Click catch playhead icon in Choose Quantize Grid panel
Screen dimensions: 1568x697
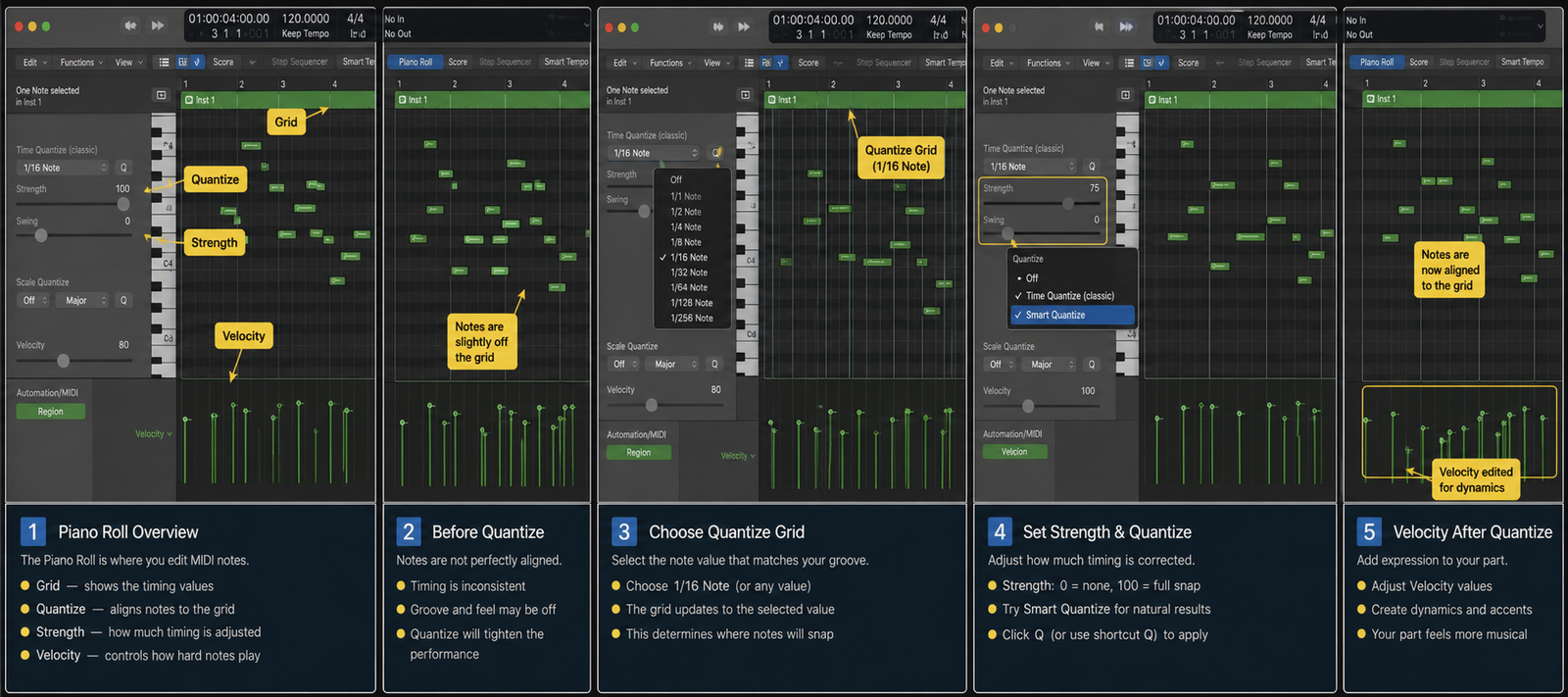[x=745, y=95]
